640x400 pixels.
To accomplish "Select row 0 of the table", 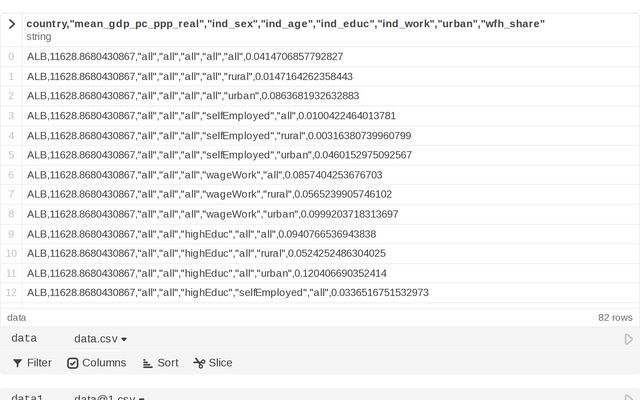I will 198,56.
